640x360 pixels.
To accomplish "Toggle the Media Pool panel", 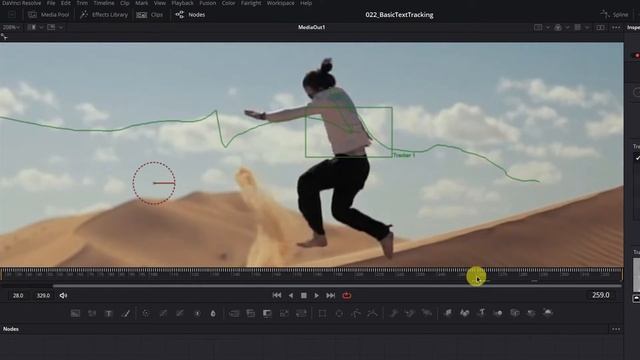I will coord(49,15).
